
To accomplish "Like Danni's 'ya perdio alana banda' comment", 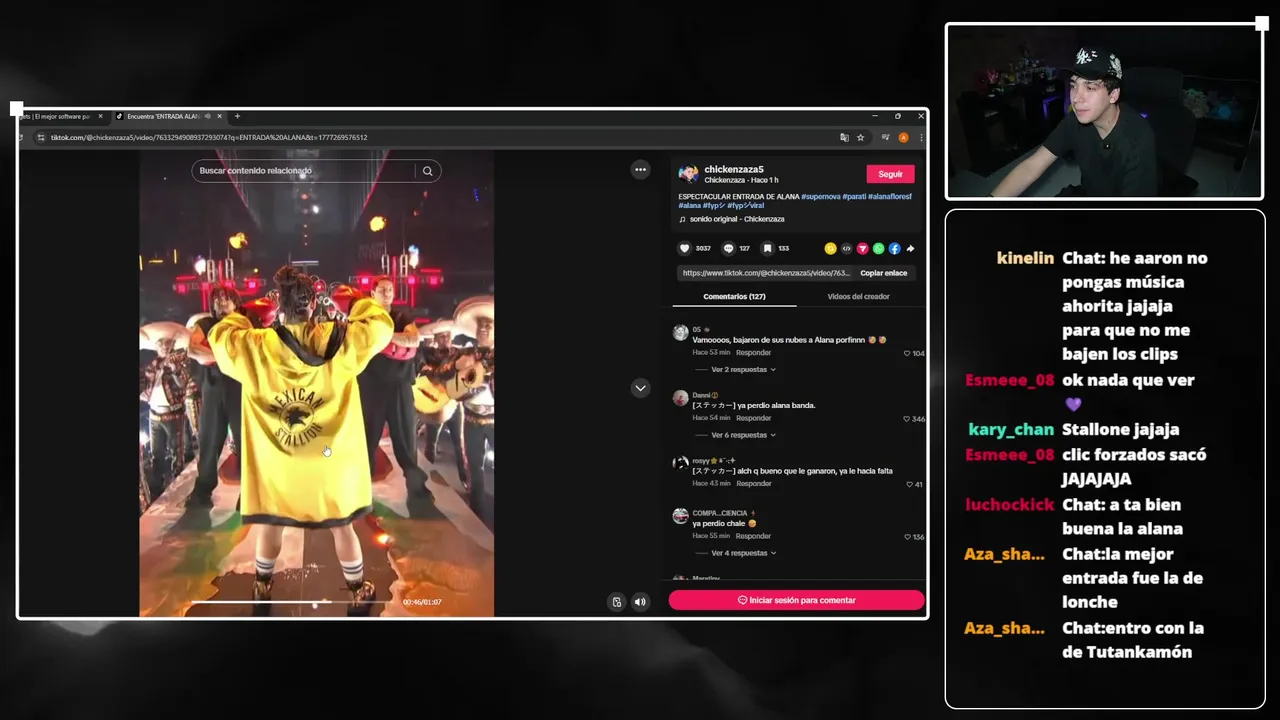I will coord(907,419).
